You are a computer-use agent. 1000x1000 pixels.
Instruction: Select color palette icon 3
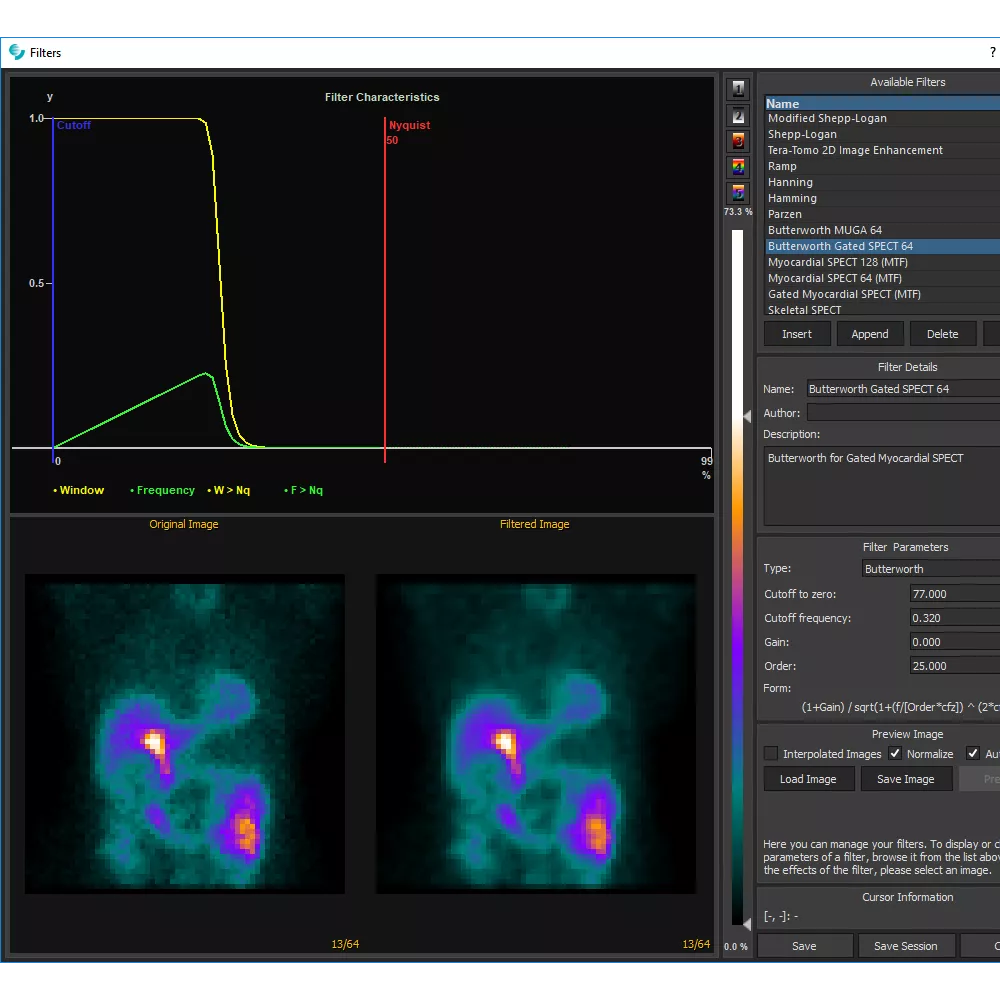[x=738, y=141]
